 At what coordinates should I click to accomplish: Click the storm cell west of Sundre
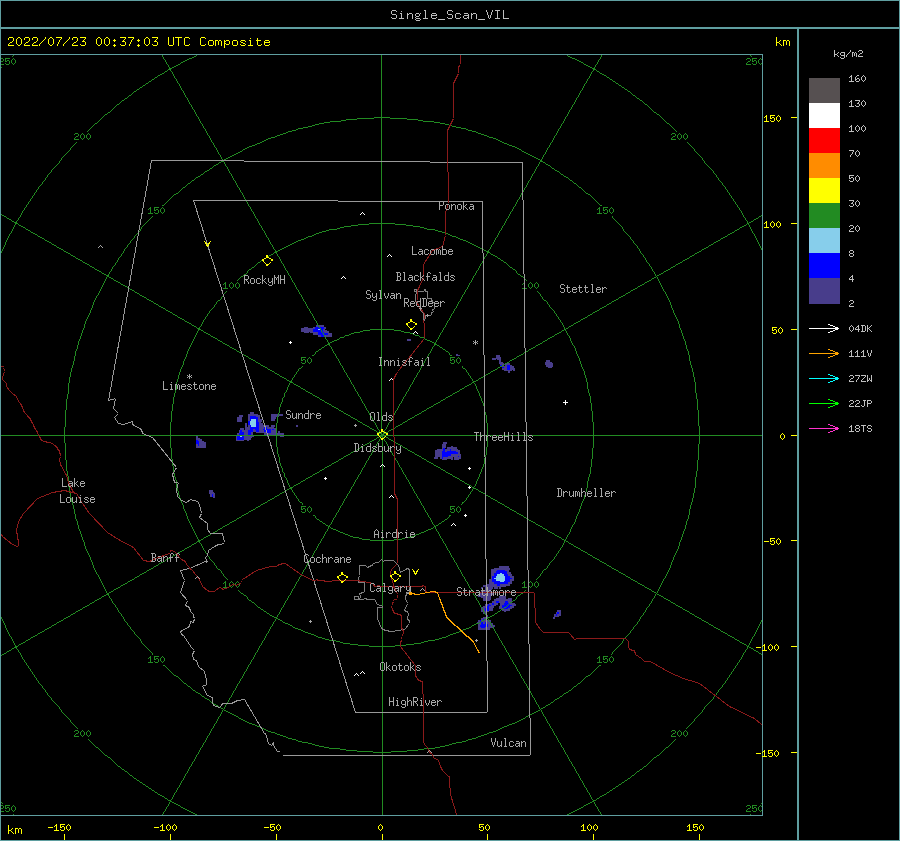[253, 426]
